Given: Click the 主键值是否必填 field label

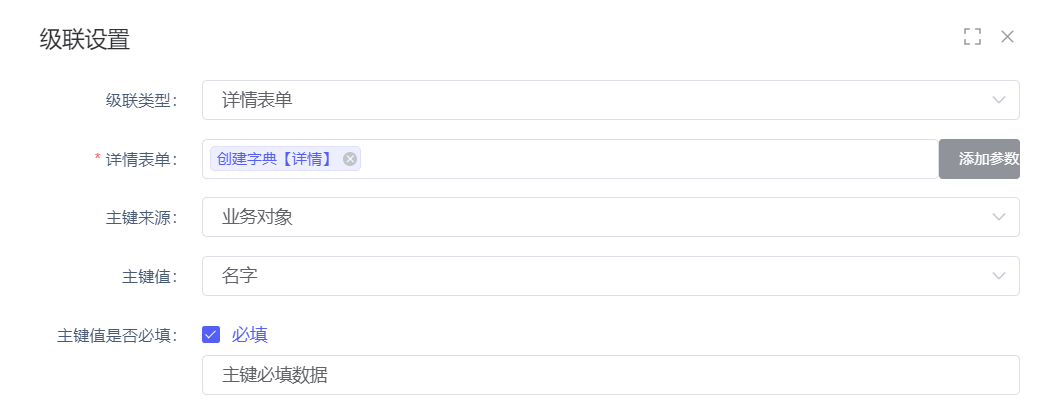Looking at the screenshot, I should (117, 335).
